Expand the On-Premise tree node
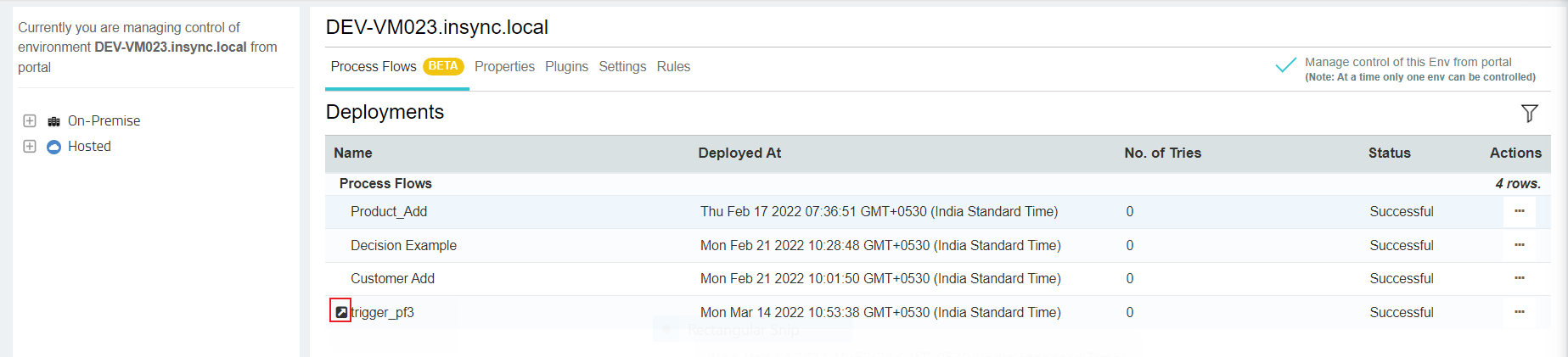The image size is (1568, 357). (30, 120)
